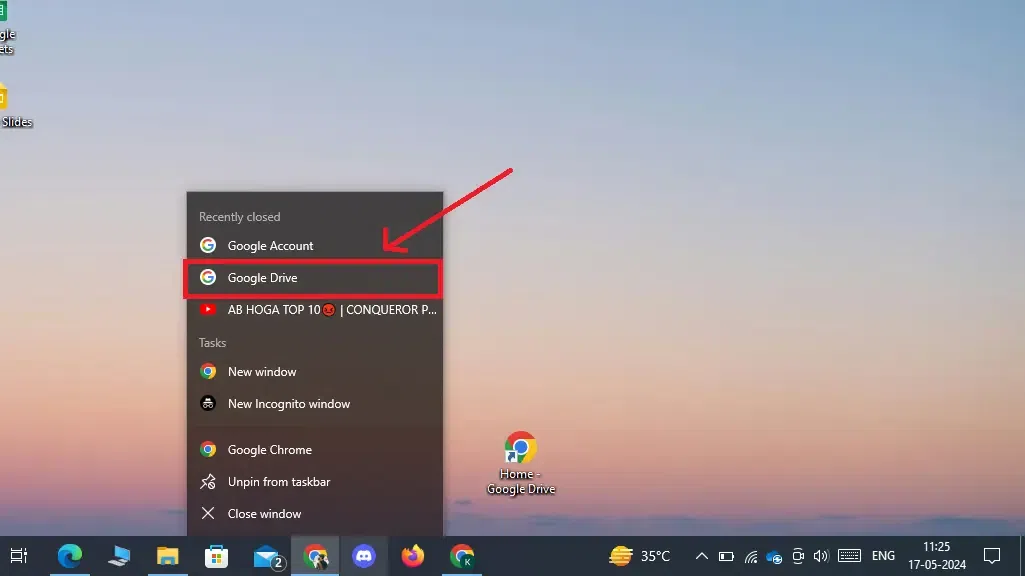Click the Home - Google Drive desktop shortcut

pos(521,464)
